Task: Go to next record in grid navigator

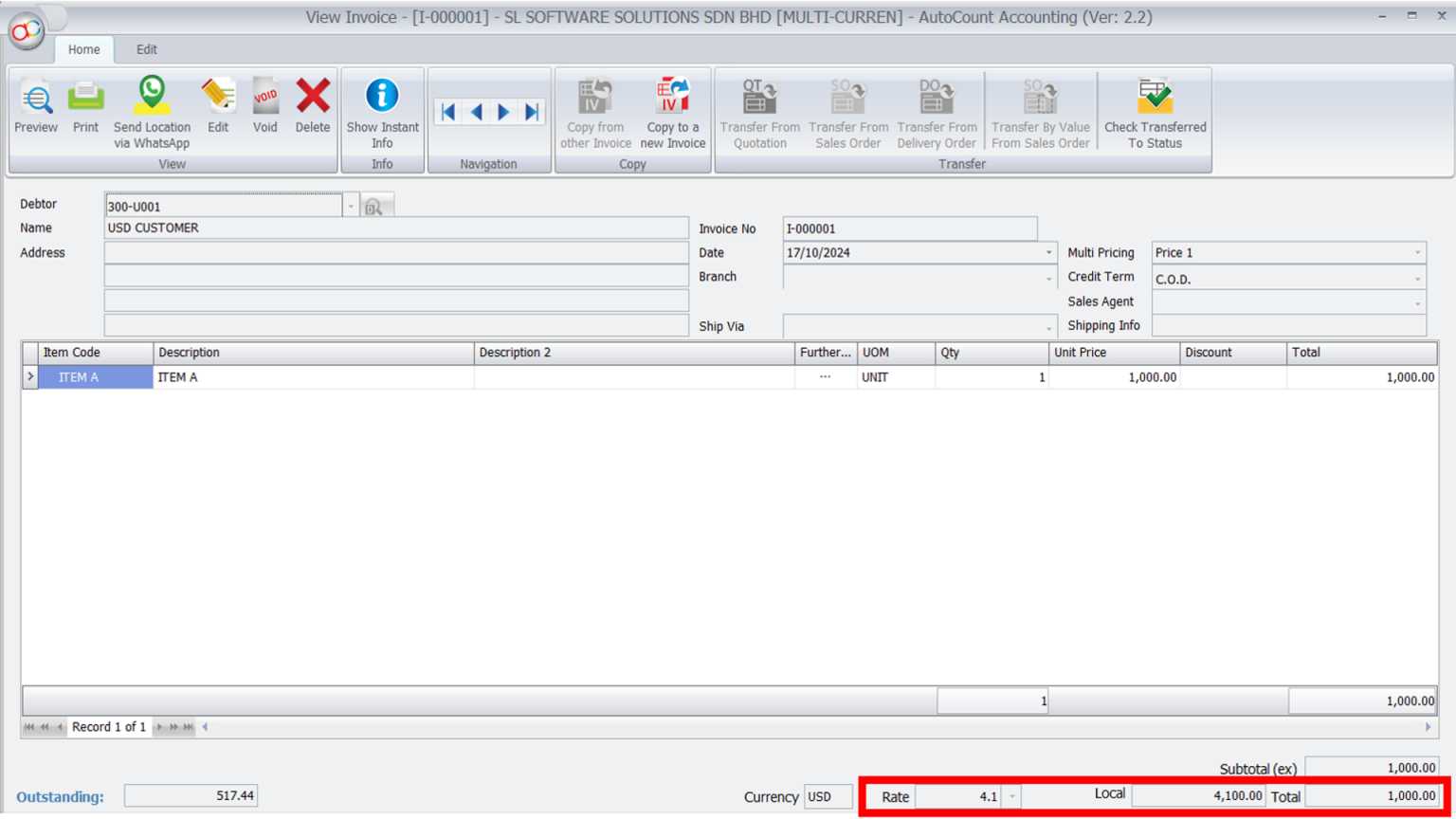Action: [159, 727]
